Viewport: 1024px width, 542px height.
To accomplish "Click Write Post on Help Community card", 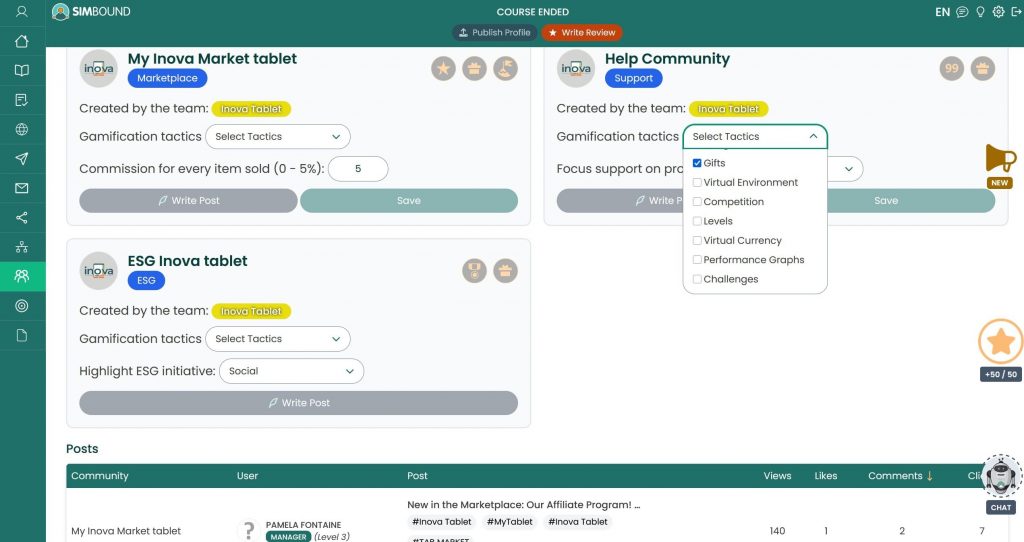I will 620,200.
